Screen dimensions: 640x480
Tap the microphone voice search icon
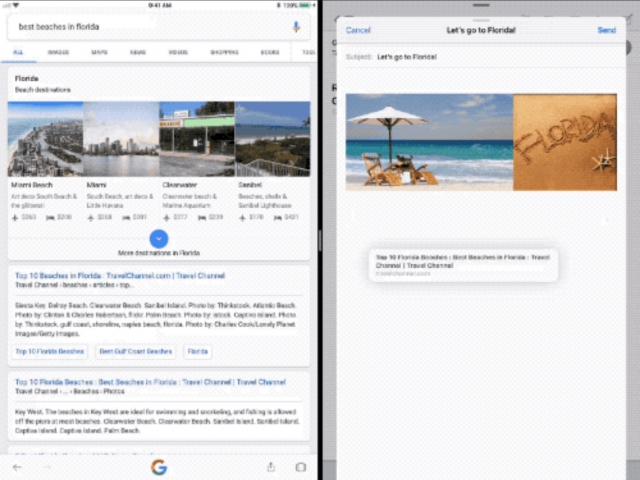296,27
